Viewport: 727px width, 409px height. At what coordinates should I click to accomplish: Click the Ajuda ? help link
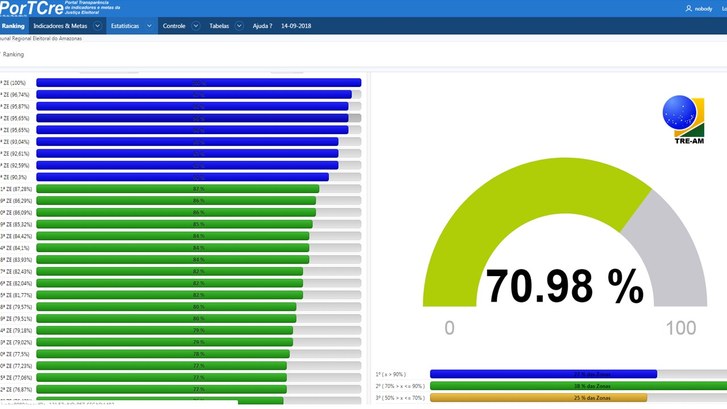263,26
